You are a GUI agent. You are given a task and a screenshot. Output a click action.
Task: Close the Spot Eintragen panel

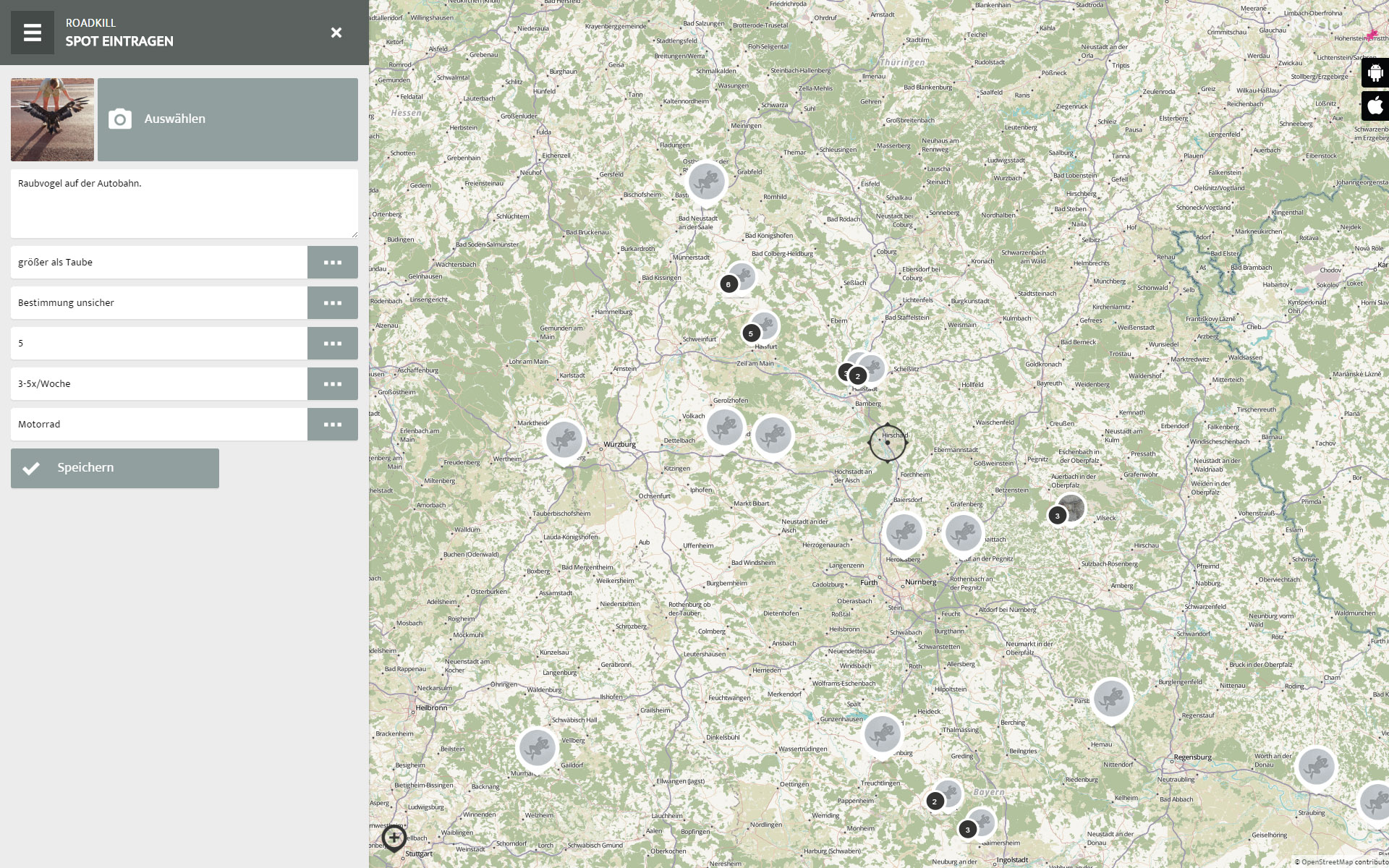pyautogui.click(x=336, y=33)
